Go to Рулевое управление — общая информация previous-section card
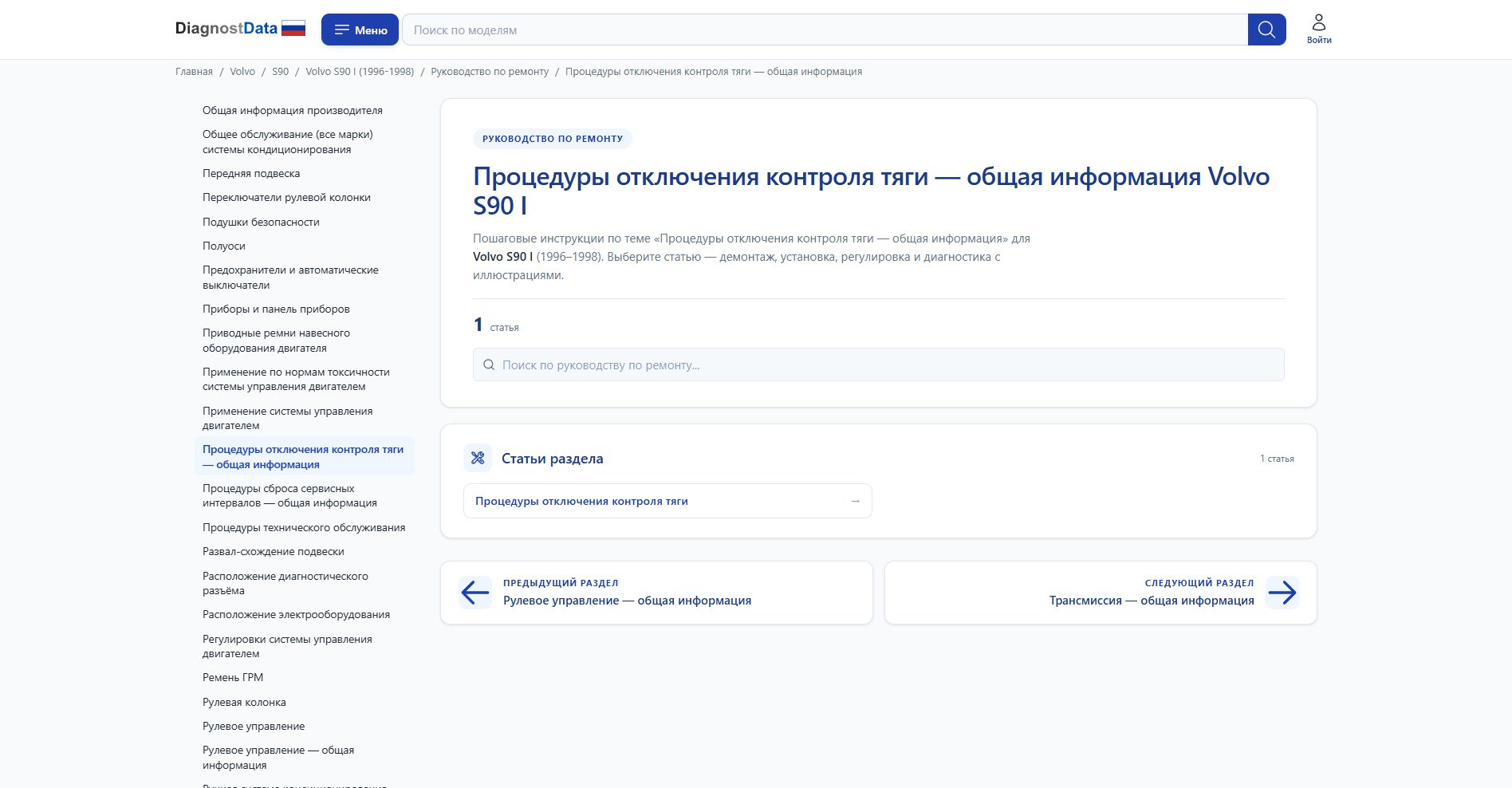The width and height of the screenshot is (1512, 788). click(x=656, y=593)
